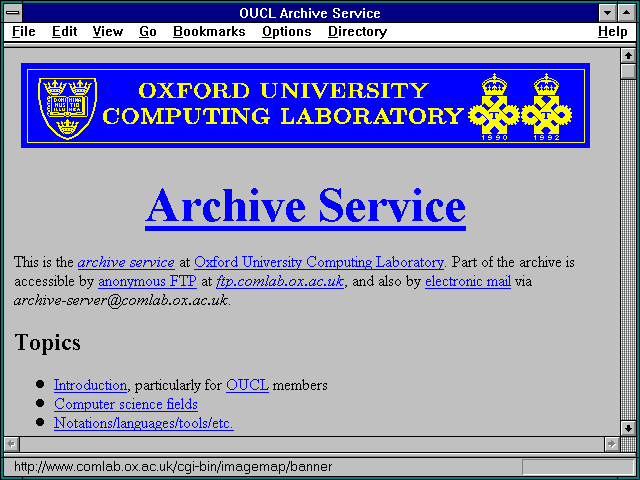Open the Directory menu

[x=358, y=31]
